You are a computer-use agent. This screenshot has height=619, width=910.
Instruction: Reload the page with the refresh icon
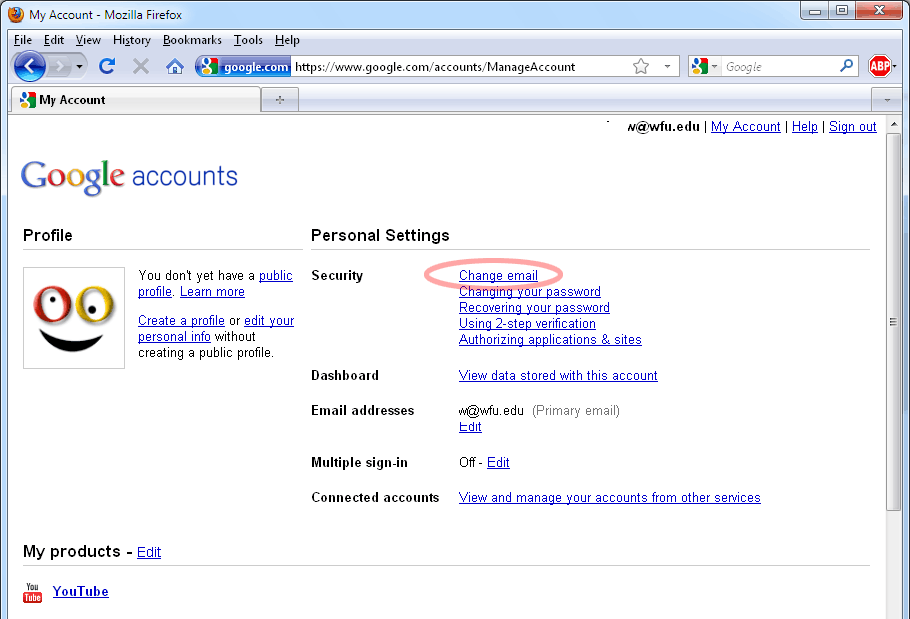pyautogui.click(x=107, y=66)
